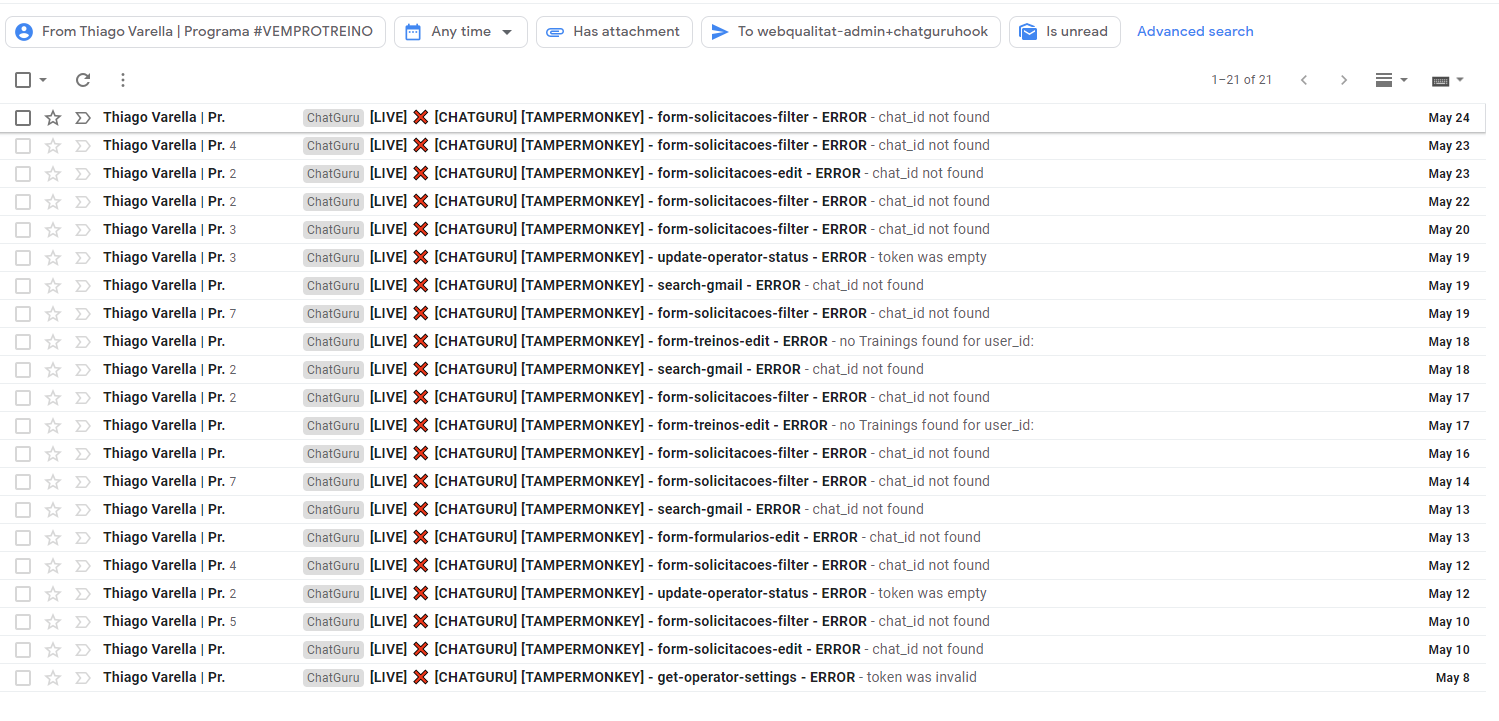Open the May 10 form-solicitacoes-edit email subject

[615, 650]
